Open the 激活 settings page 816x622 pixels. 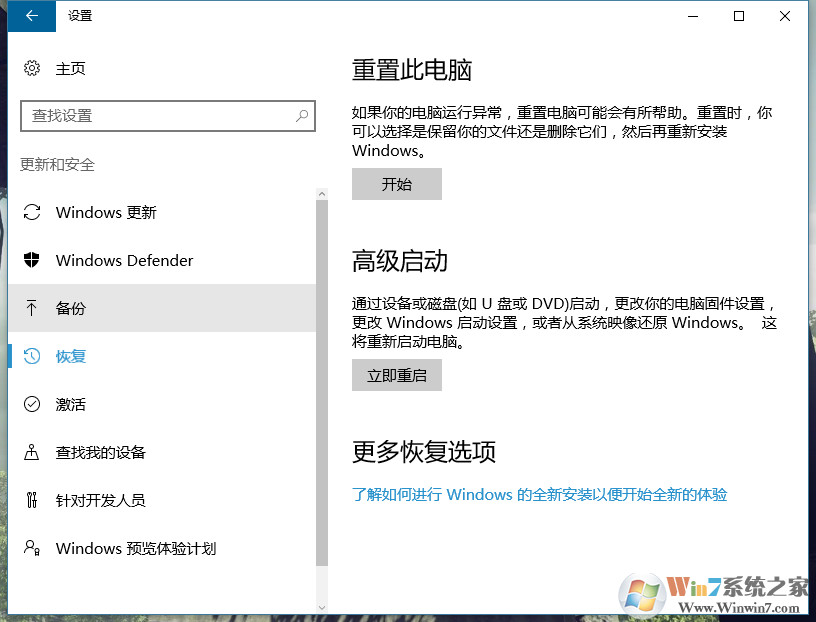coord(70,404)
